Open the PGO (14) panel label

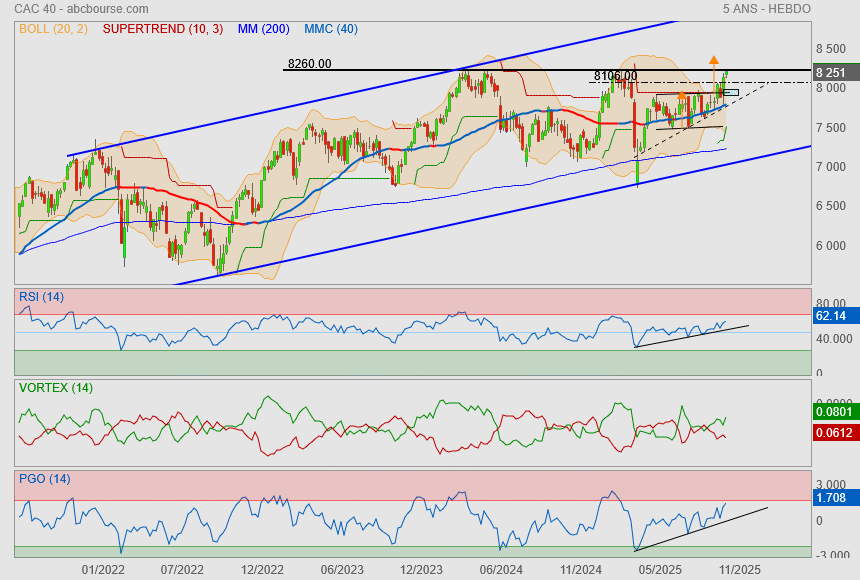coord(44,479)
